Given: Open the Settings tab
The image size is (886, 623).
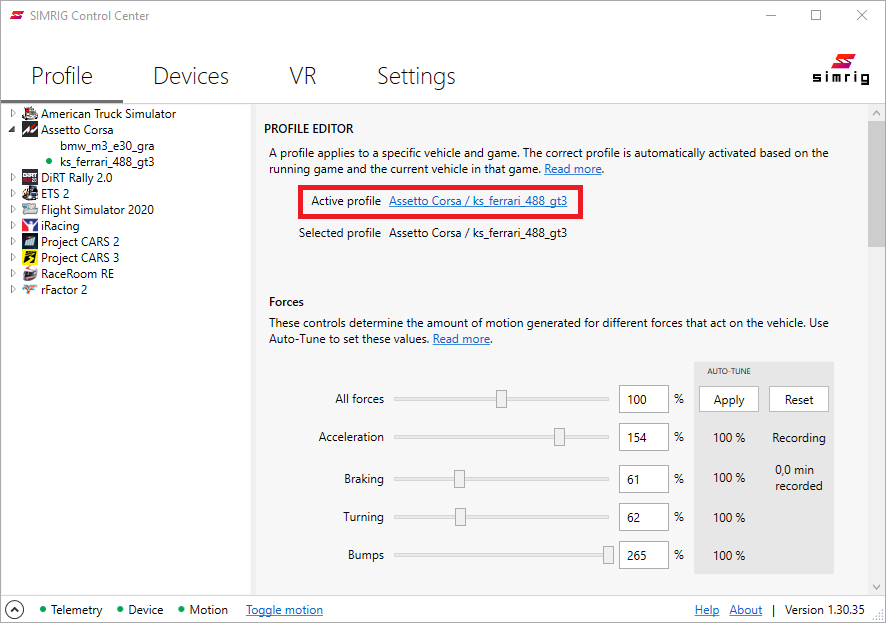Looking at the screenshot, I should [x=416, y=76].
